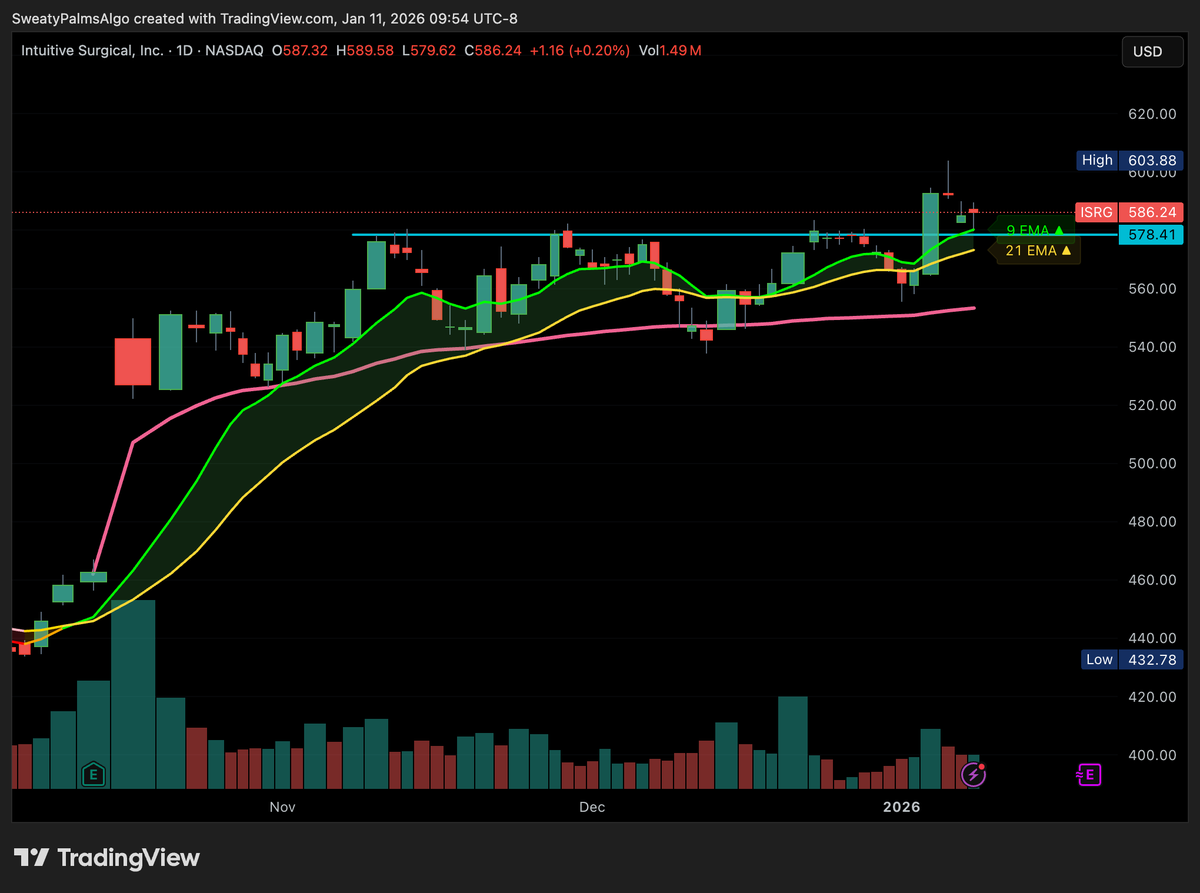Click the 9 EMA up-arrow label
Image resolution: width=1200 pixels, height=893 pixels.
(x=1034, y=230)
